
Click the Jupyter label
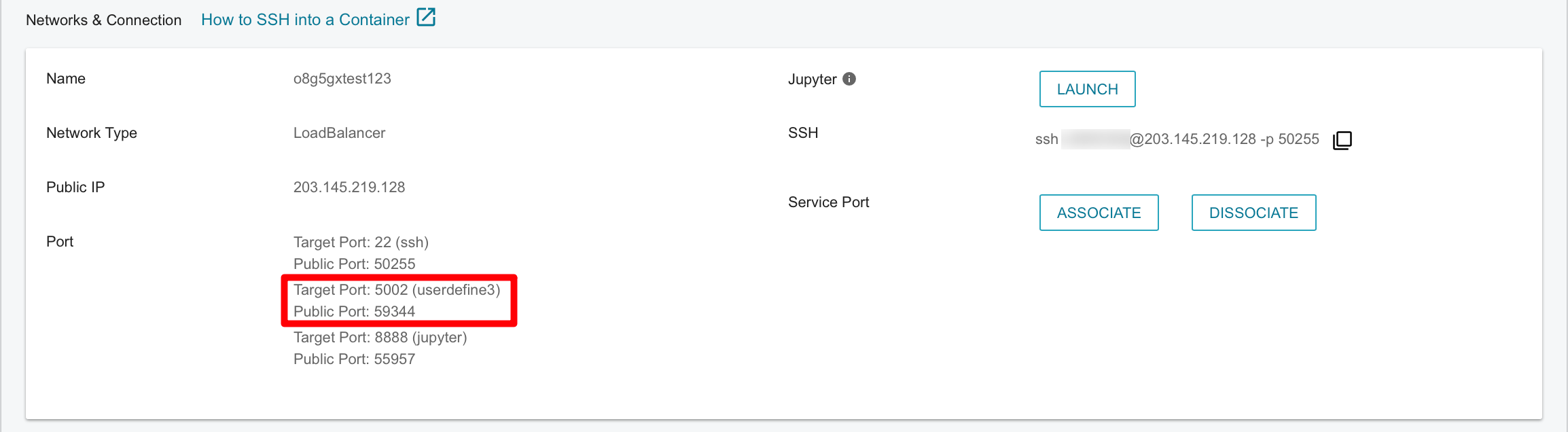click(x=812, y=79)
